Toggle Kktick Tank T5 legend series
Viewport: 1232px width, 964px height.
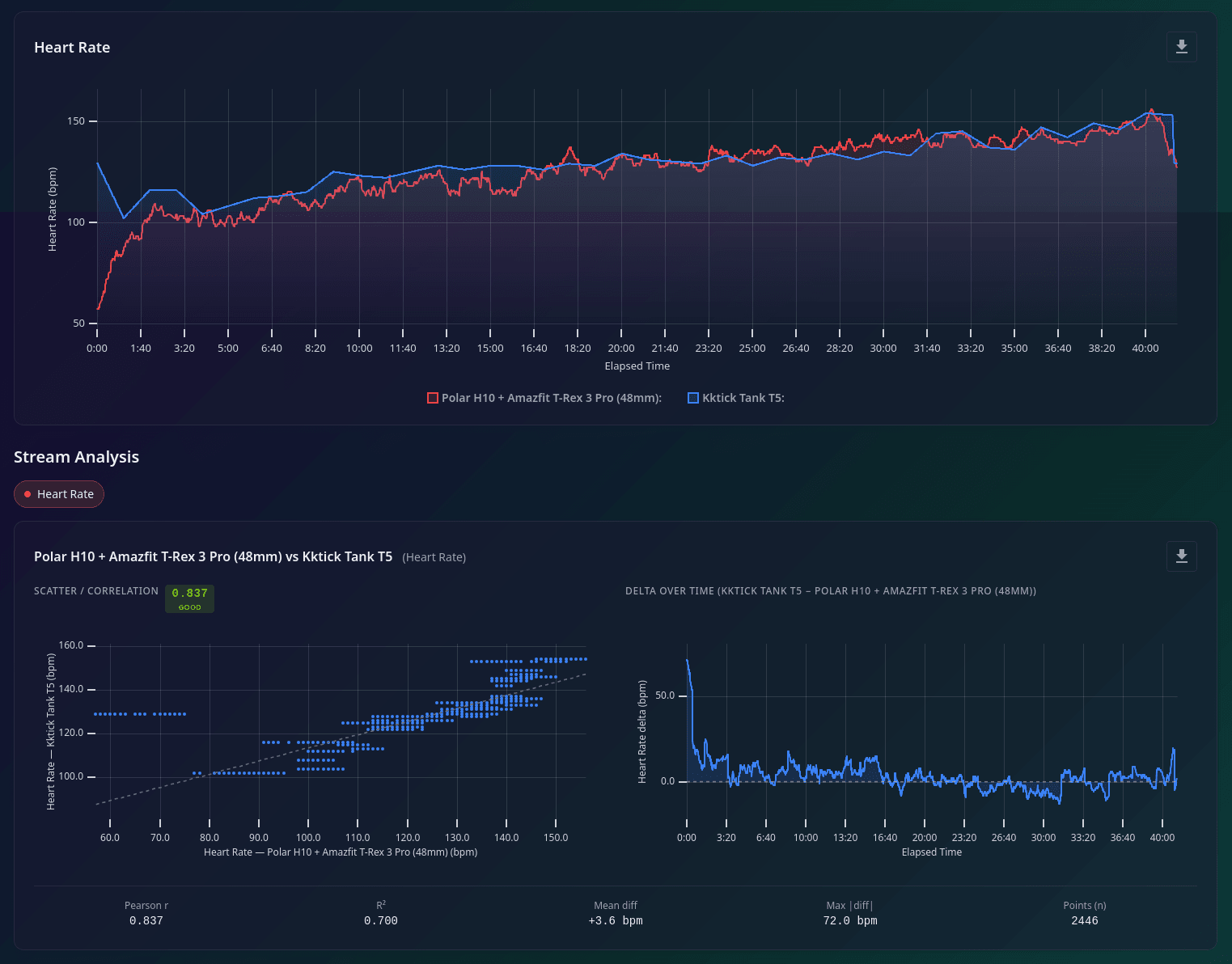tap(736, 398)
